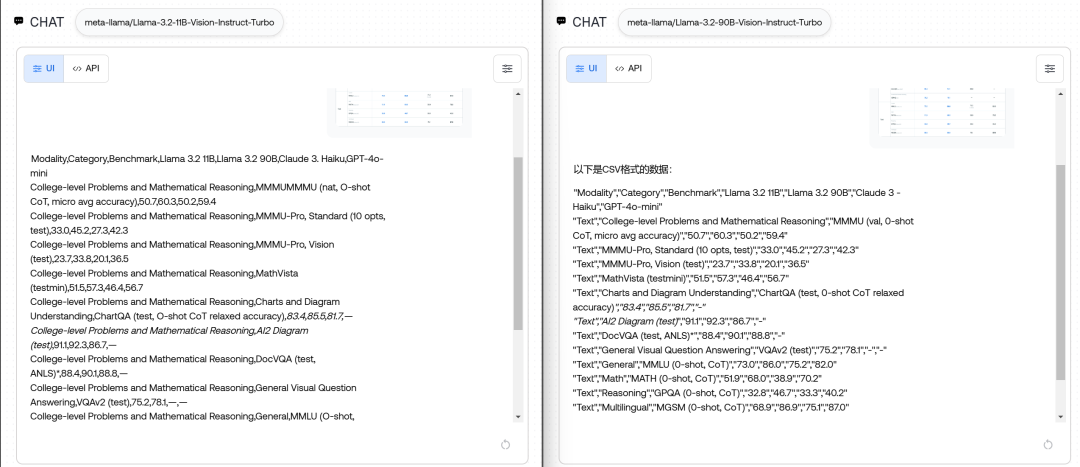The width and height of the screenshot is (1080, 467).
Task: Open the uploaded table thumbnail in left chat
Action: coord(399,110)
